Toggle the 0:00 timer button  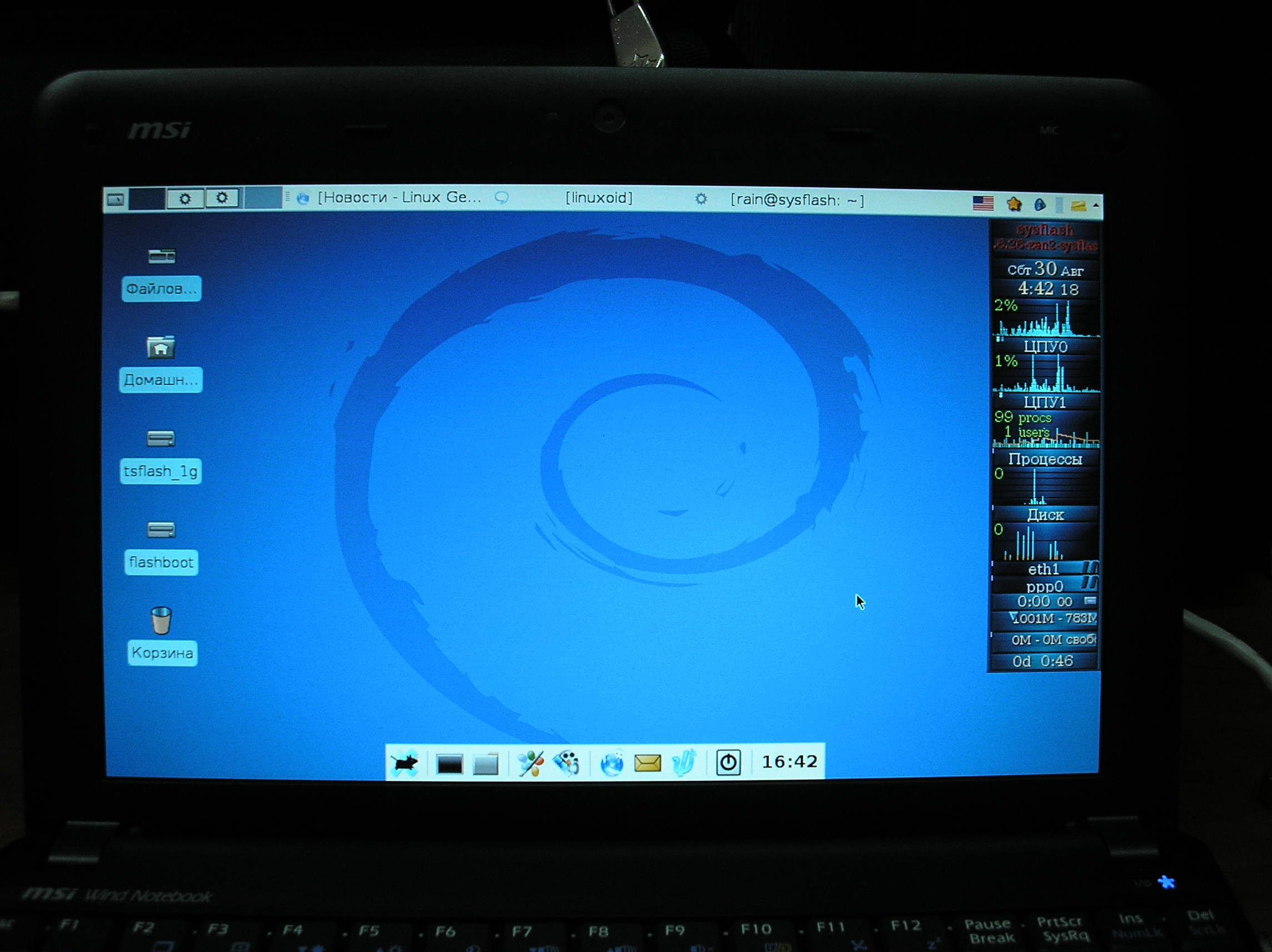(1090, 601)
